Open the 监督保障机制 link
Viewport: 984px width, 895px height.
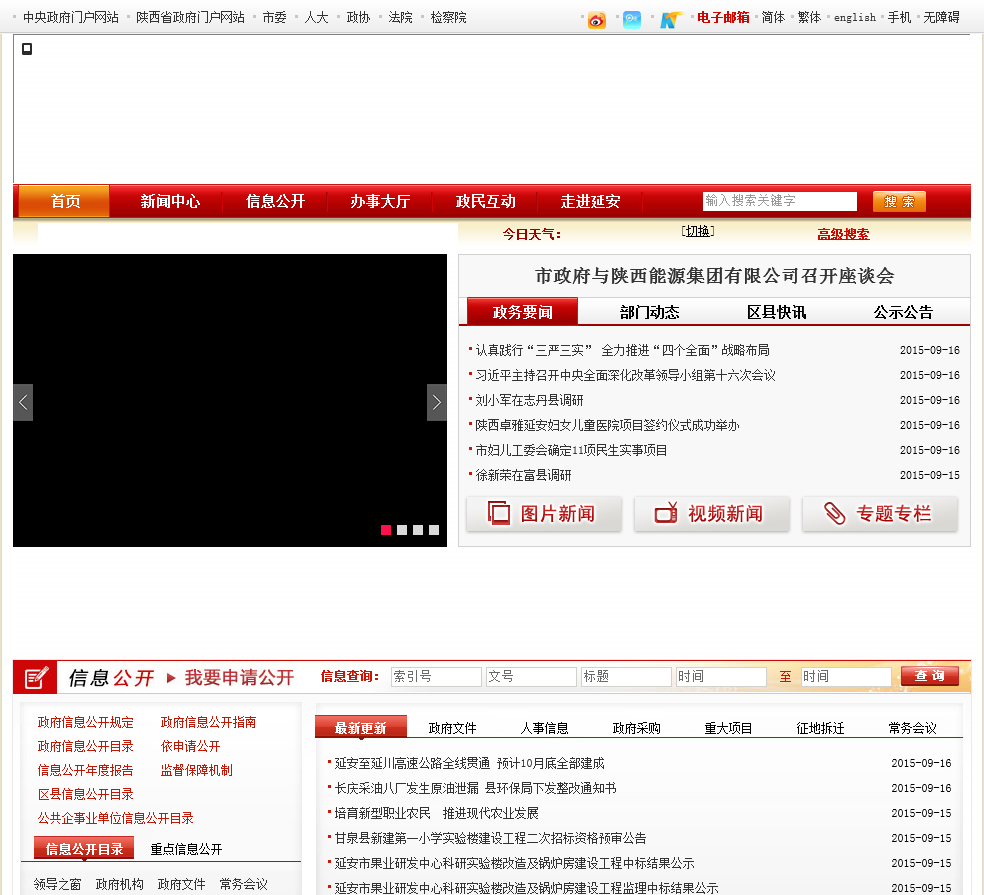pyautogui.click(x=196, y=770)
